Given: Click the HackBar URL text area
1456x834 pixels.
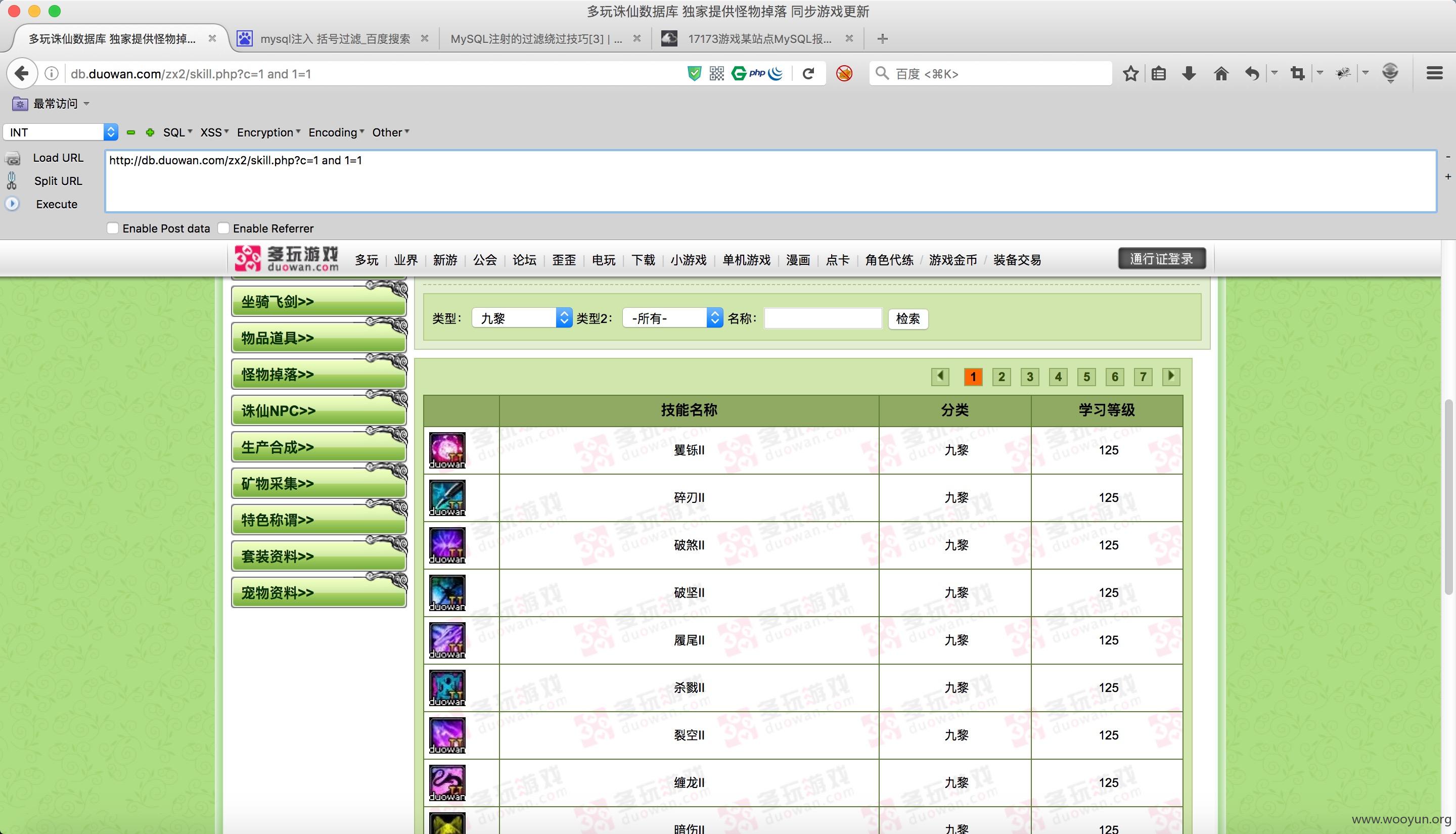Looking at the screenshot, I should point(770,181).
